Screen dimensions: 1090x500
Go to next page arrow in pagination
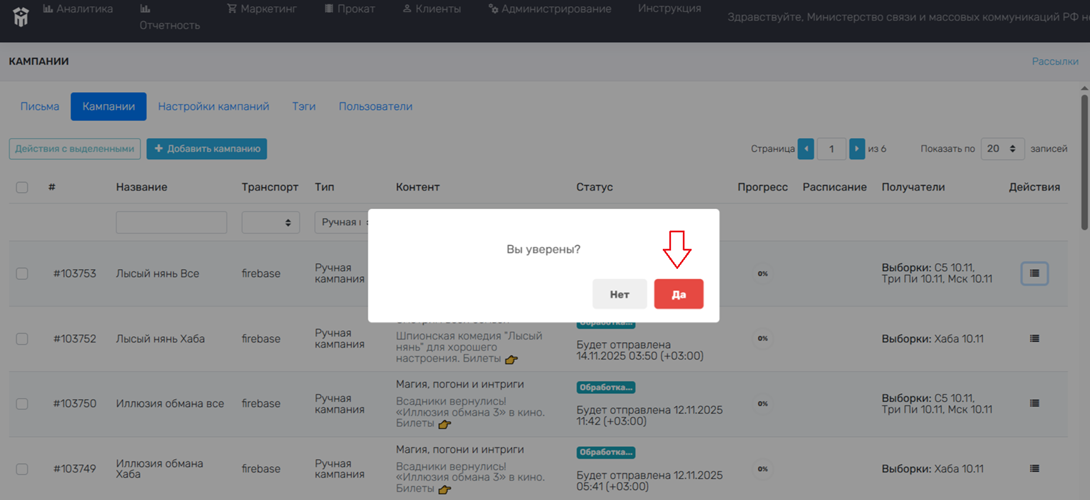click(x=857, y=149)
